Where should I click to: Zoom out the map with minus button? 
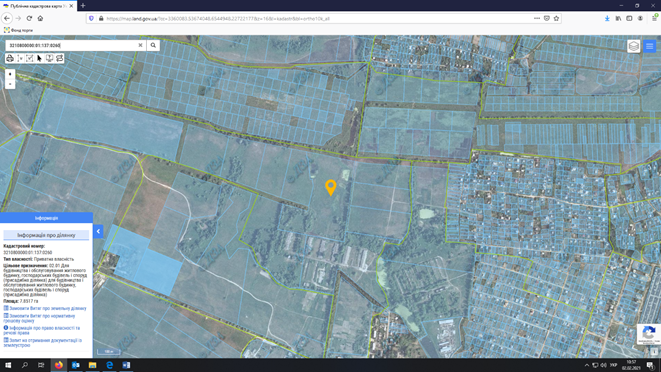click(x=10, y=84)
